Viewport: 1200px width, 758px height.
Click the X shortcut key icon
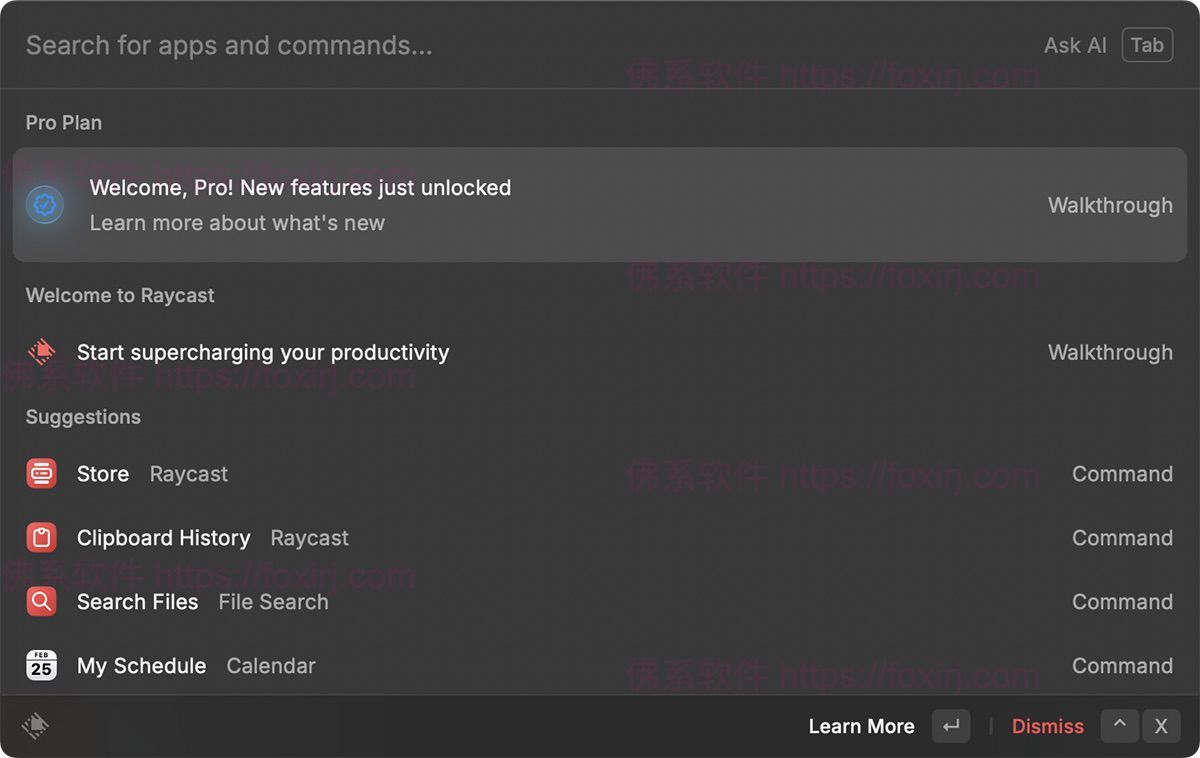[1161, 726]
